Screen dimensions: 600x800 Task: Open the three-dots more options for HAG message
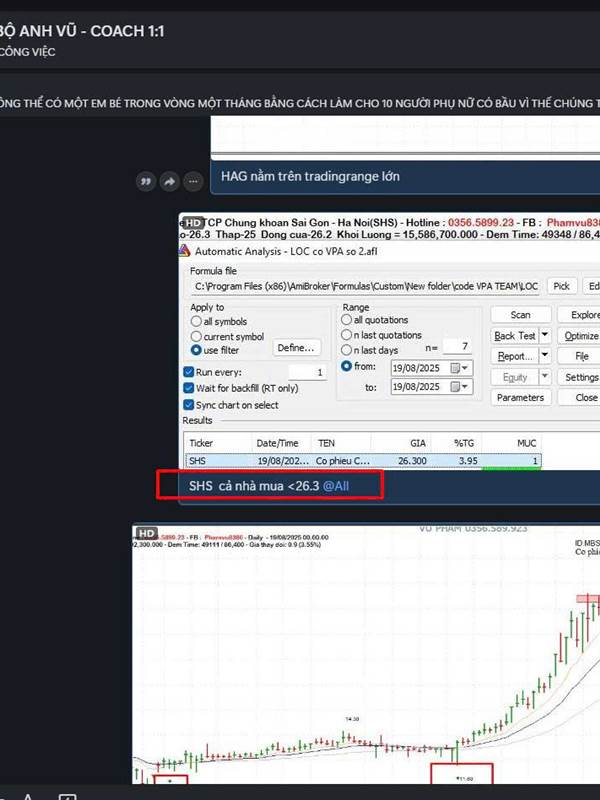(x=193, y=181)
